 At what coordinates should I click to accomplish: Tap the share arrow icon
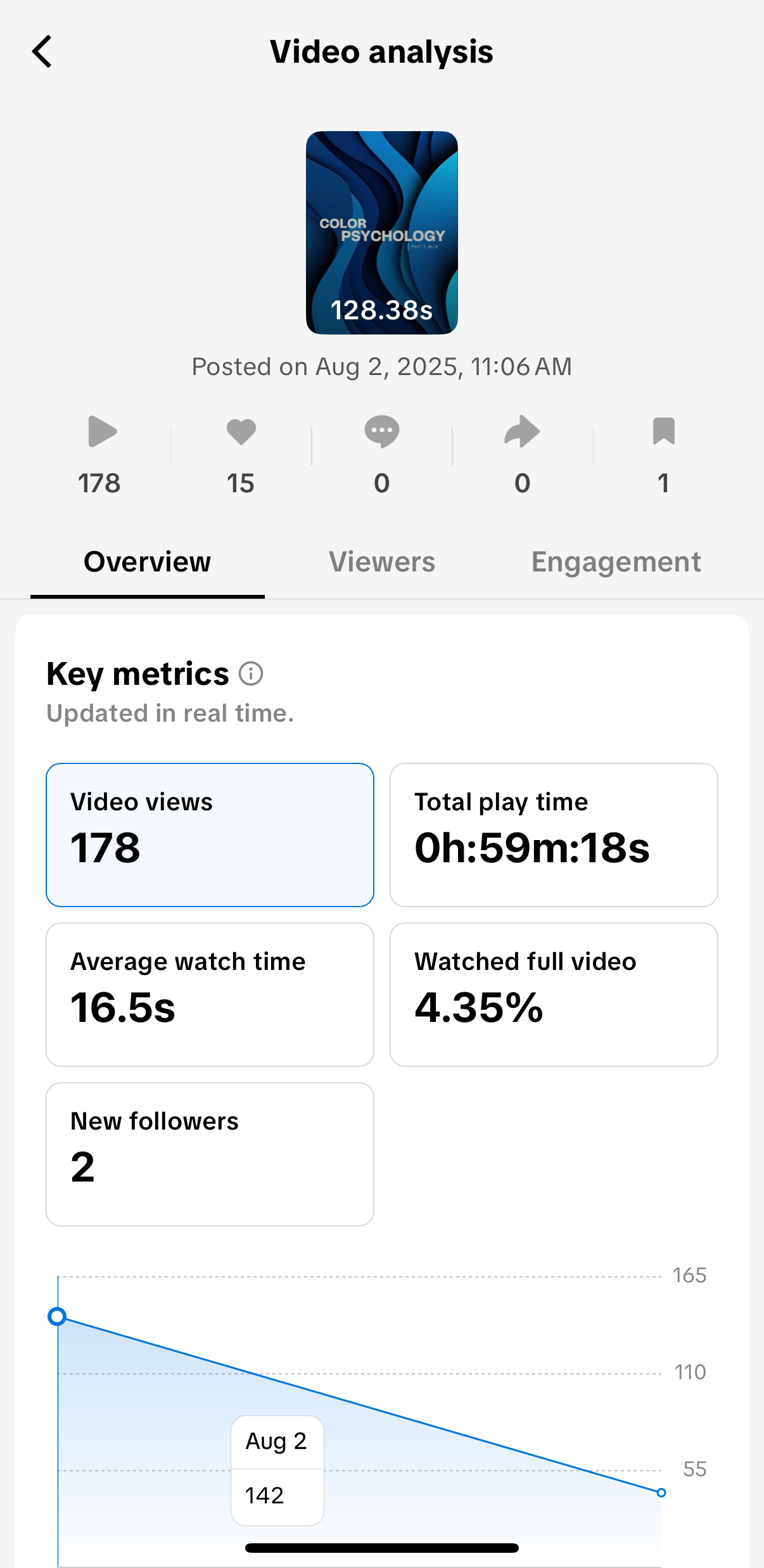[x=522, y=432]
